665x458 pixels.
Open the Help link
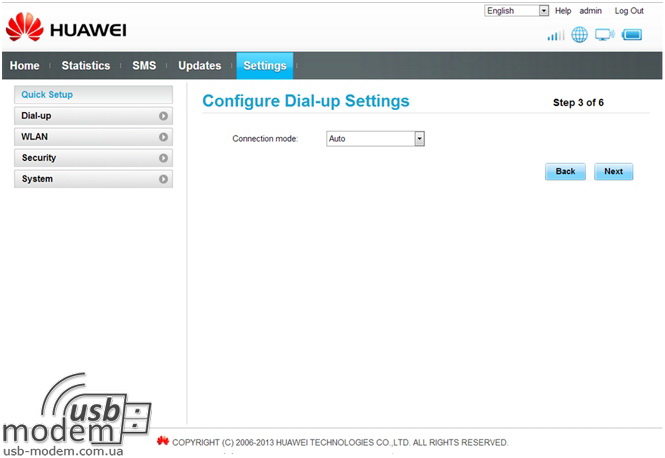(563, 11)
